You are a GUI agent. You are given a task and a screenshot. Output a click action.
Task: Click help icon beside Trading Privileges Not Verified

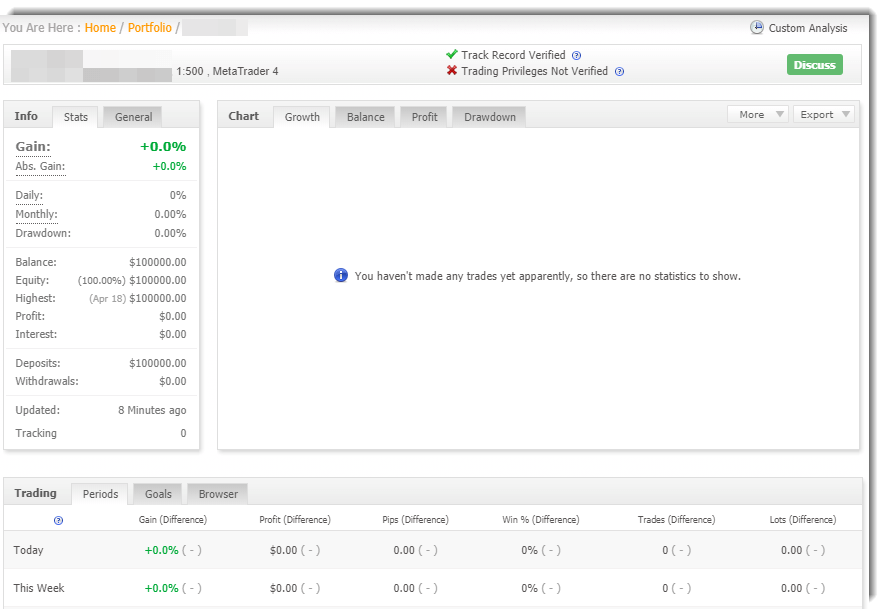point(619,72)
